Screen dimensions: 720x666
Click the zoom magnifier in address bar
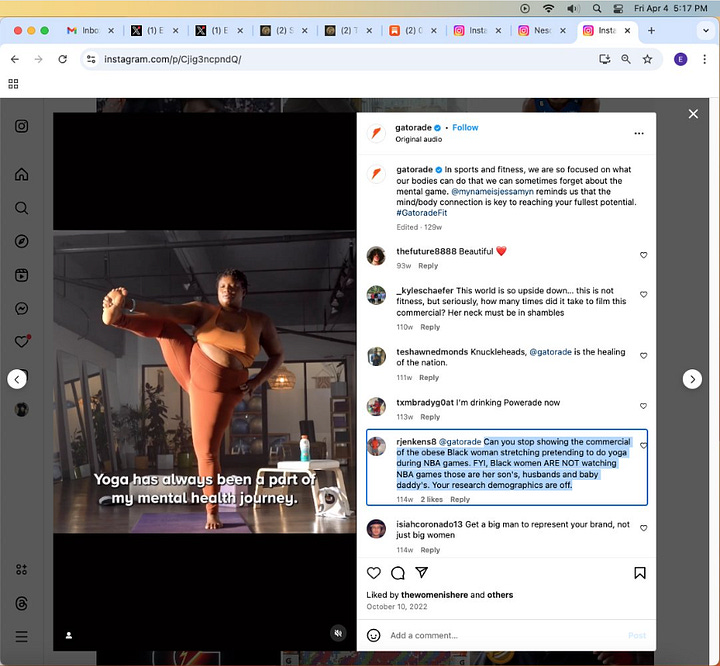(x=626, y=59)
